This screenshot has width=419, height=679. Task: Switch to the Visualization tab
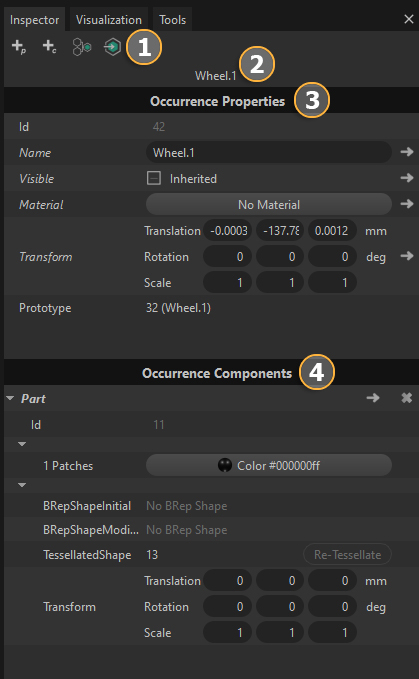(109, 20)
